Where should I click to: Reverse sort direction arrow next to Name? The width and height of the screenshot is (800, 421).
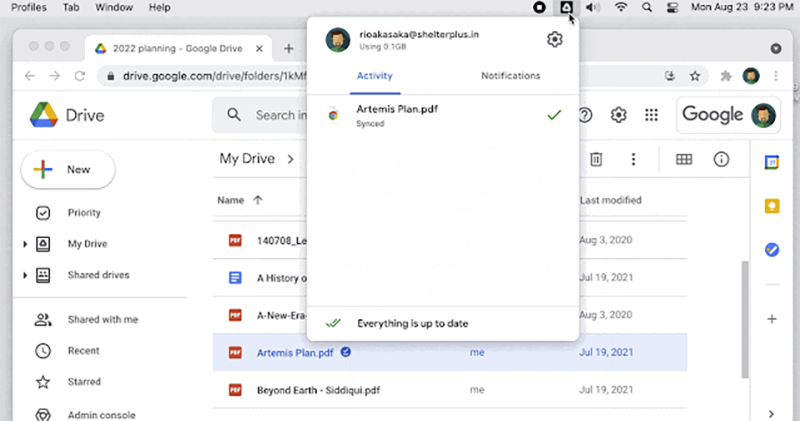click(x=258, y=200)
